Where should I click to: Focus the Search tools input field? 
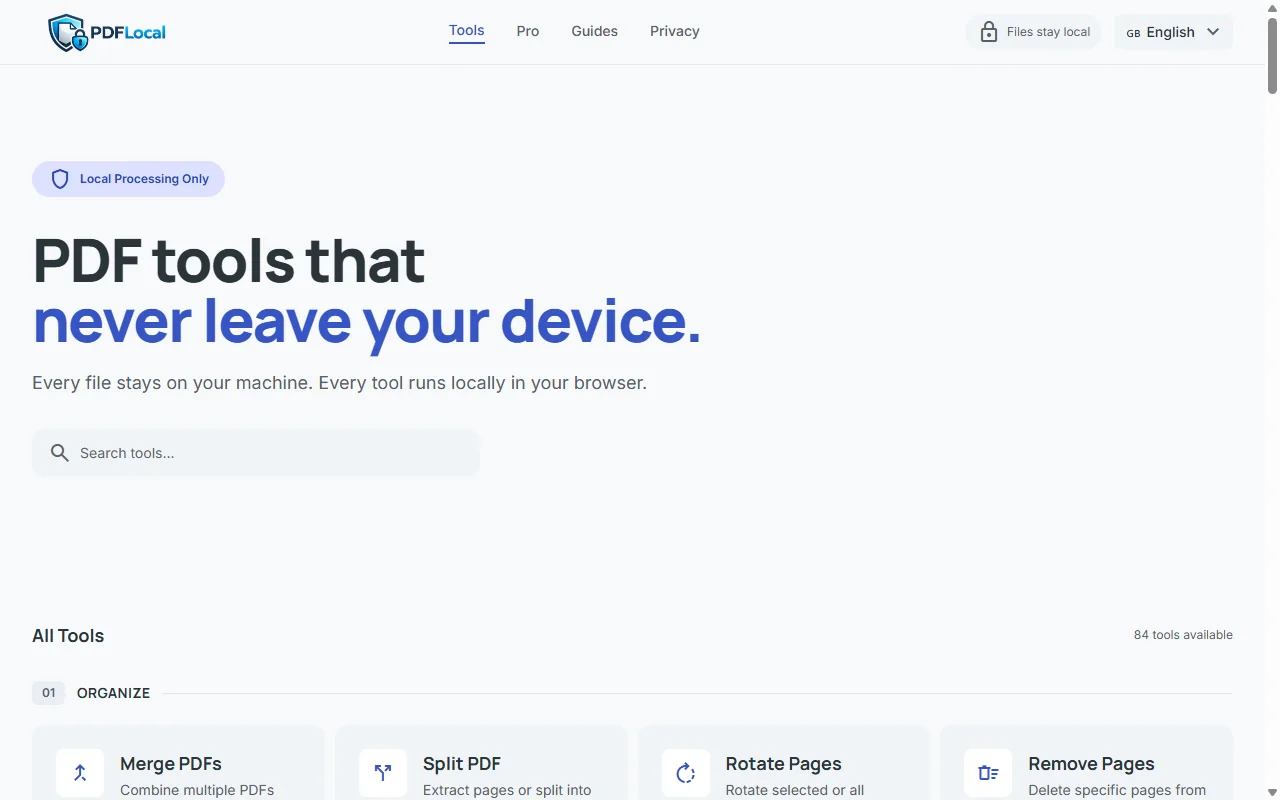click(x=256, y=453)
